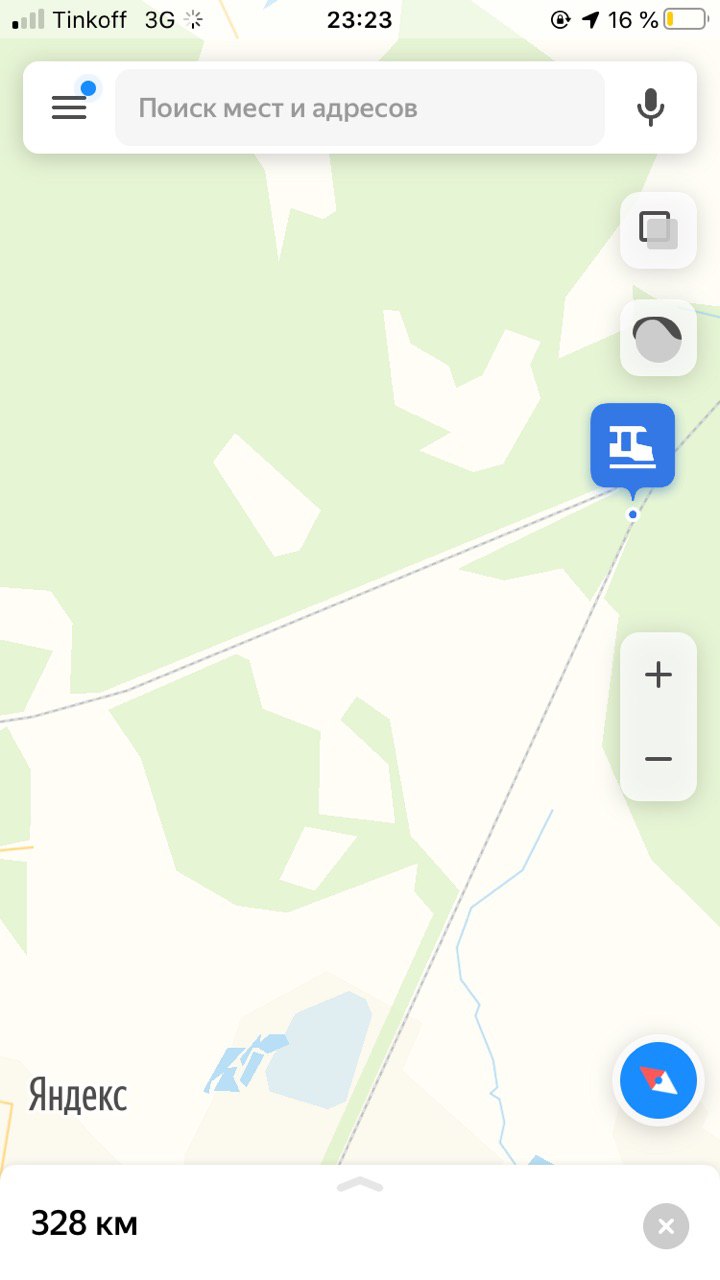Zoom out with the minus button
Viewport: 720px width, 1280px height.
(658, 759)
